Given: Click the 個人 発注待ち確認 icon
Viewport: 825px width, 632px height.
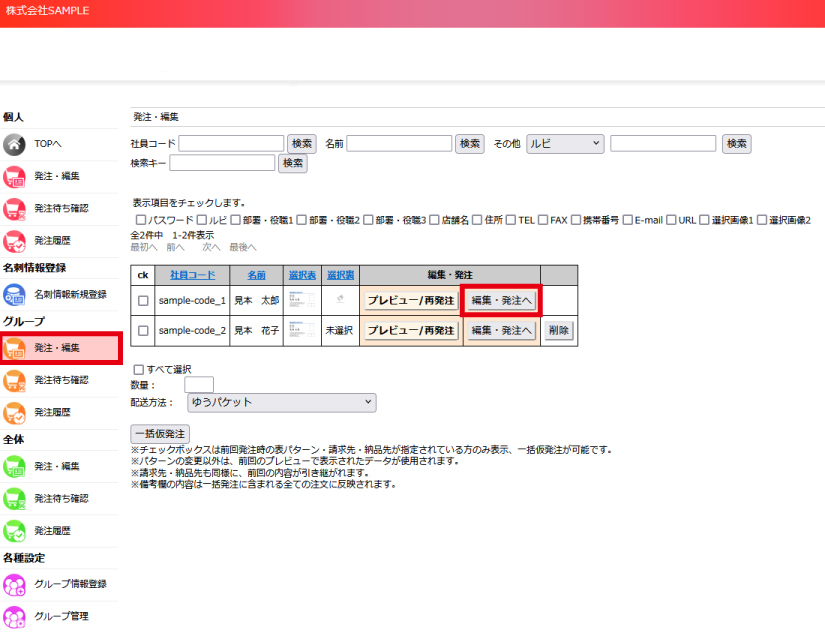Looking at the screenshot, I should [14, 208].
